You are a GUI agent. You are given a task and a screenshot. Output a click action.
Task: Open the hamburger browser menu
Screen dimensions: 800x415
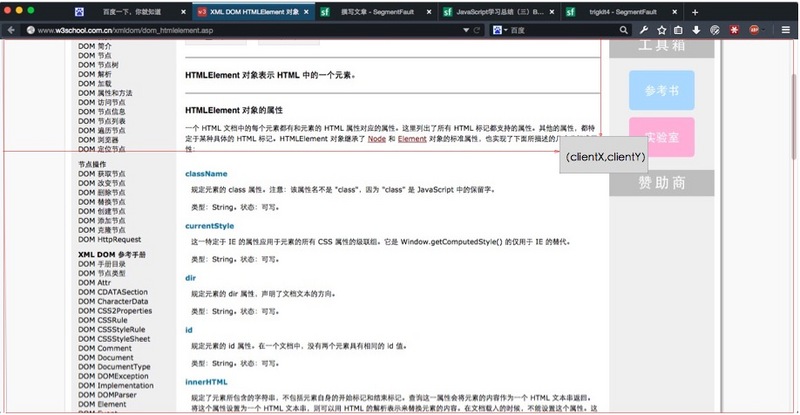(x=786, y=30)
